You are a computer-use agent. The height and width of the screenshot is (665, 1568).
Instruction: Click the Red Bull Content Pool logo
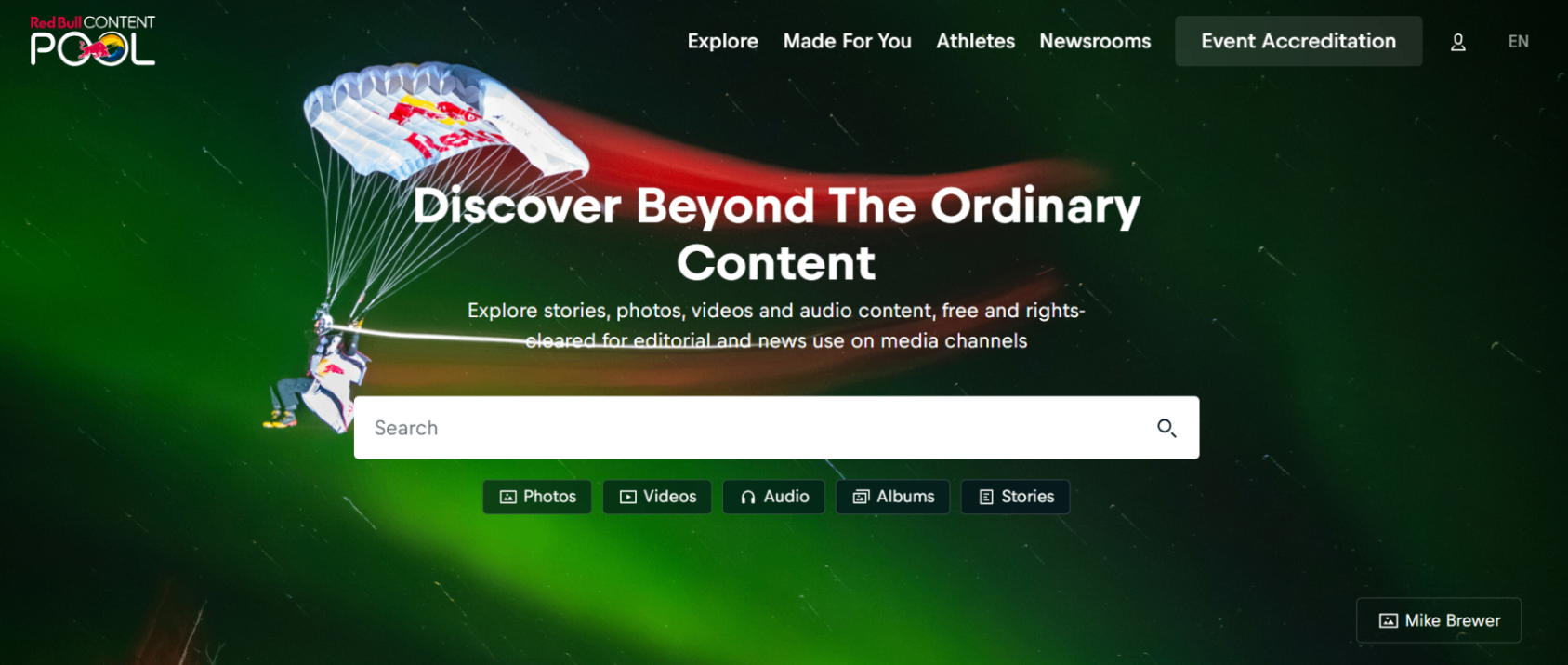click(92, 41)
